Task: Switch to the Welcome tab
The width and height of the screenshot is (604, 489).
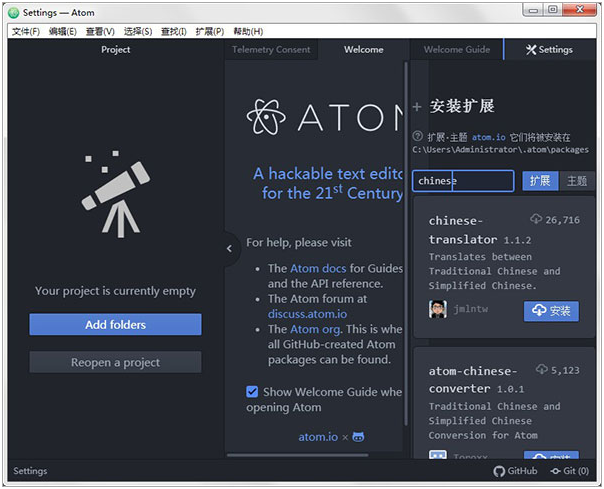Action: coord(364,50)
